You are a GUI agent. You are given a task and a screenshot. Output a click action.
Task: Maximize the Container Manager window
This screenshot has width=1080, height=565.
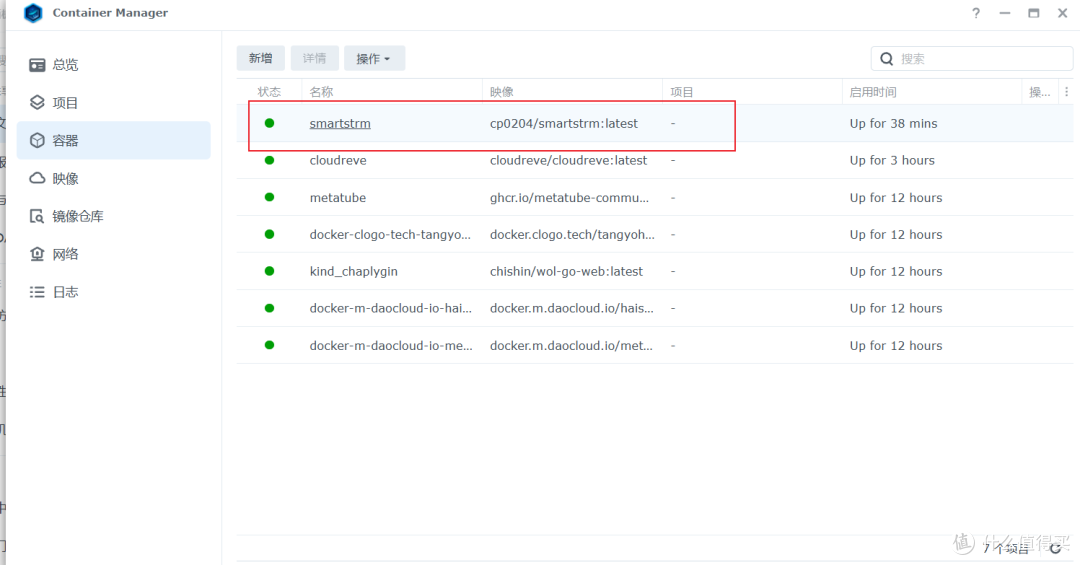pos(1034,13)
